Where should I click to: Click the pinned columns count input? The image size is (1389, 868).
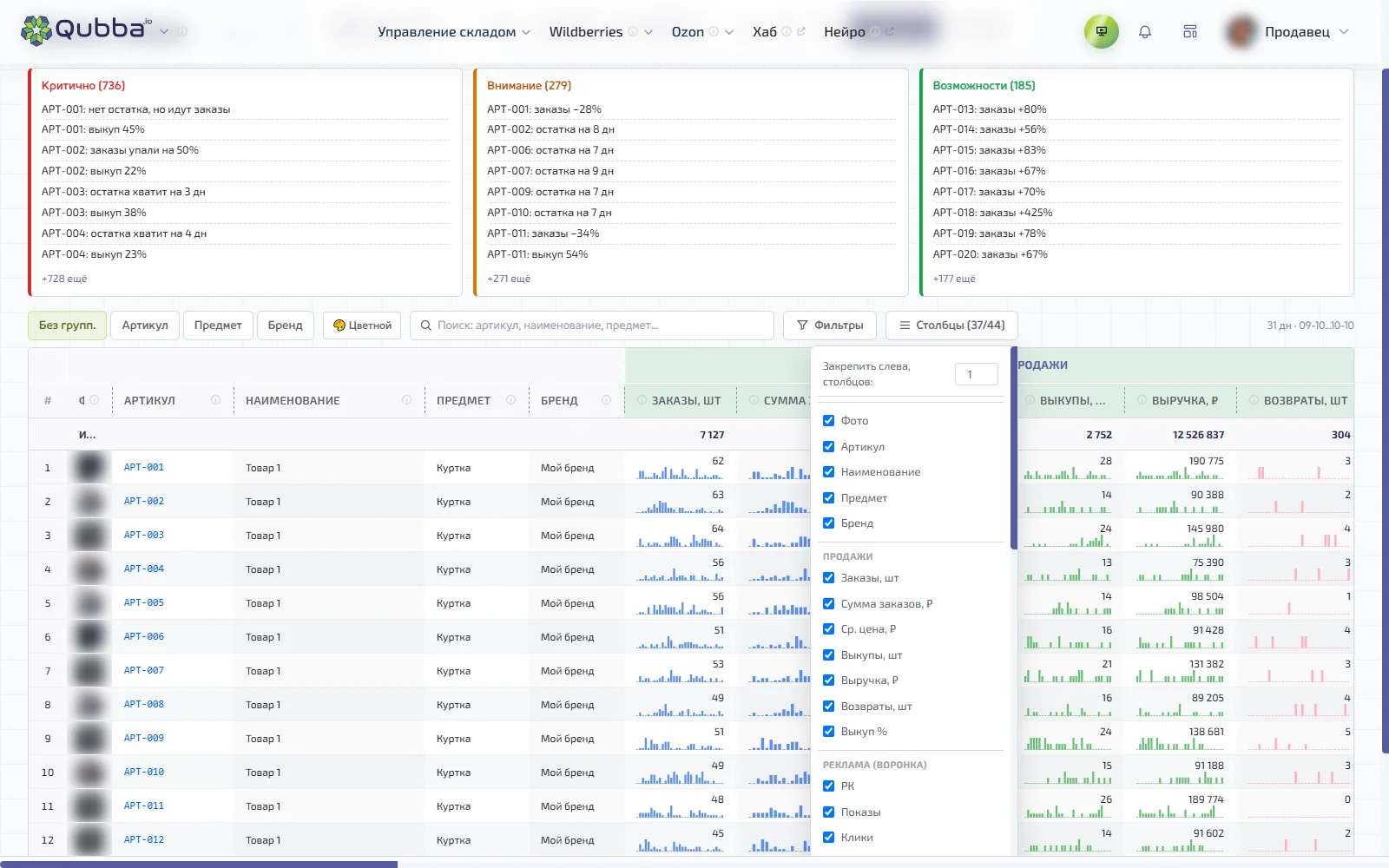[x=977, y=374]
